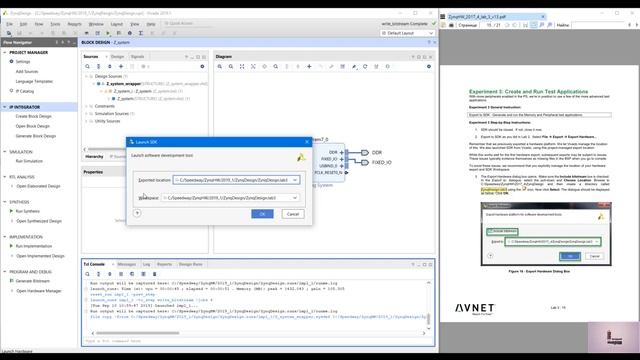Collapse the IP INTEGRATOR section
640x360 pixels.
[5, 107]
